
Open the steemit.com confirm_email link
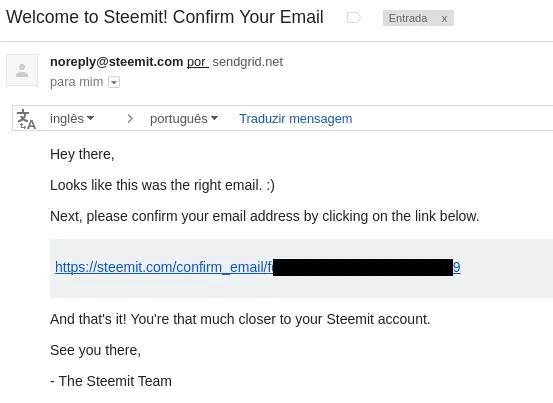click(x=164, y=267)
